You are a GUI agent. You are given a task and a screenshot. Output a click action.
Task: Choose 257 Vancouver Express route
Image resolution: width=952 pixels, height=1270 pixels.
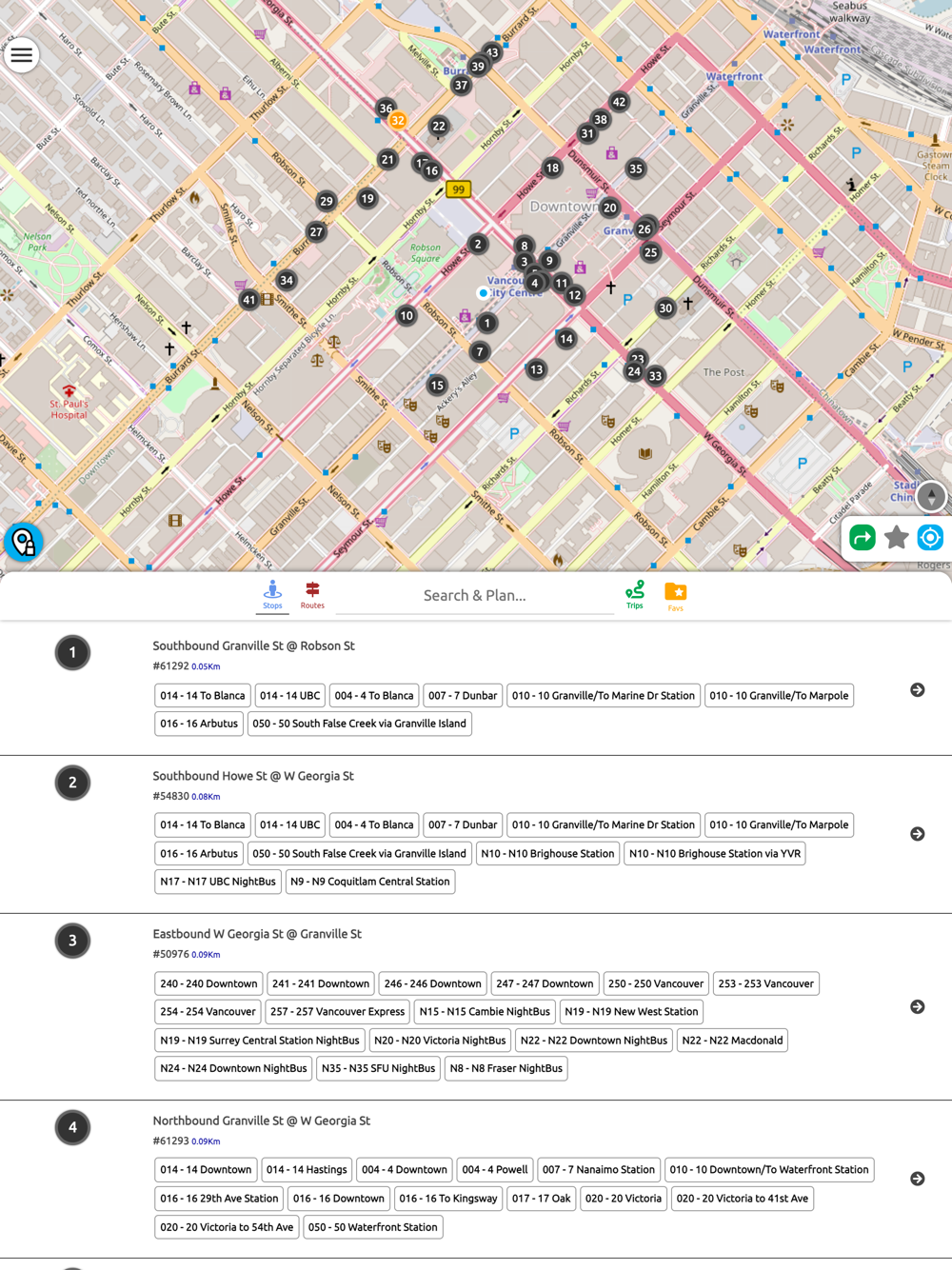[x=338, y=1012]
